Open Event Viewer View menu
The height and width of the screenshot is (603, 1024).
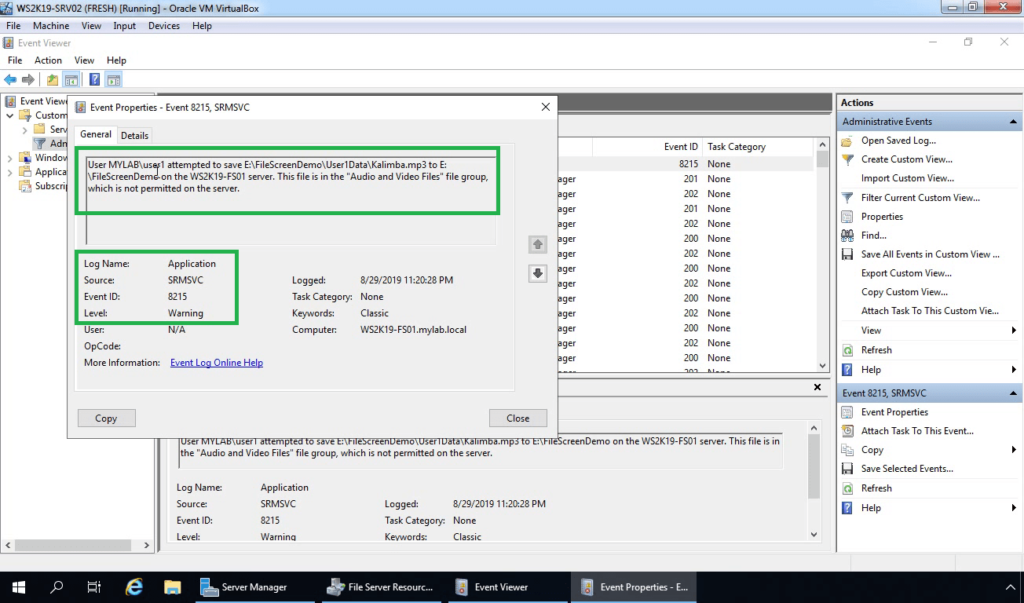click(84, 60)
